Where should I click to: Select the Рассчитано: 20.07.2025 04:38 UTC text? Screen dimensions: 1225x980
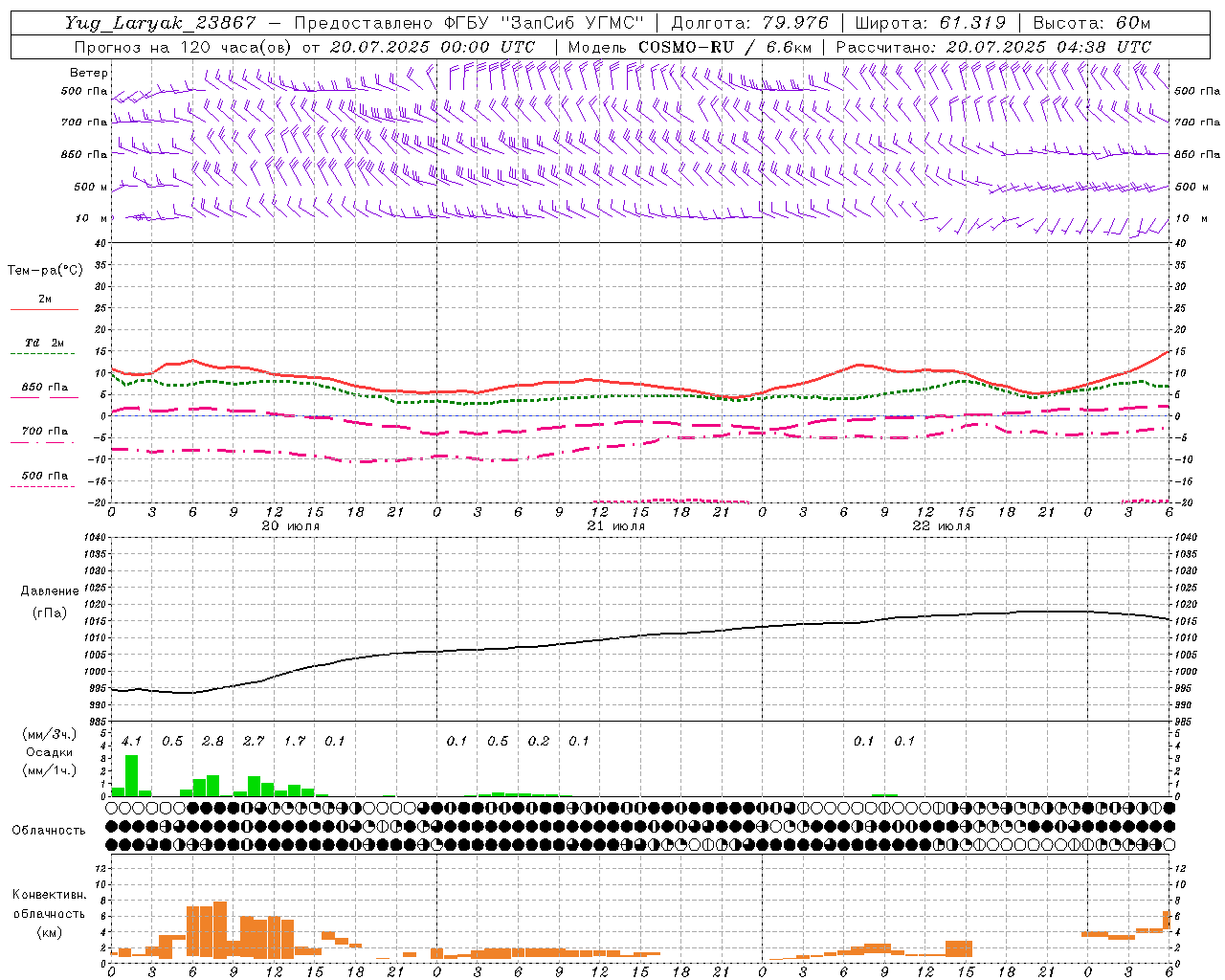tap(993, 47)
